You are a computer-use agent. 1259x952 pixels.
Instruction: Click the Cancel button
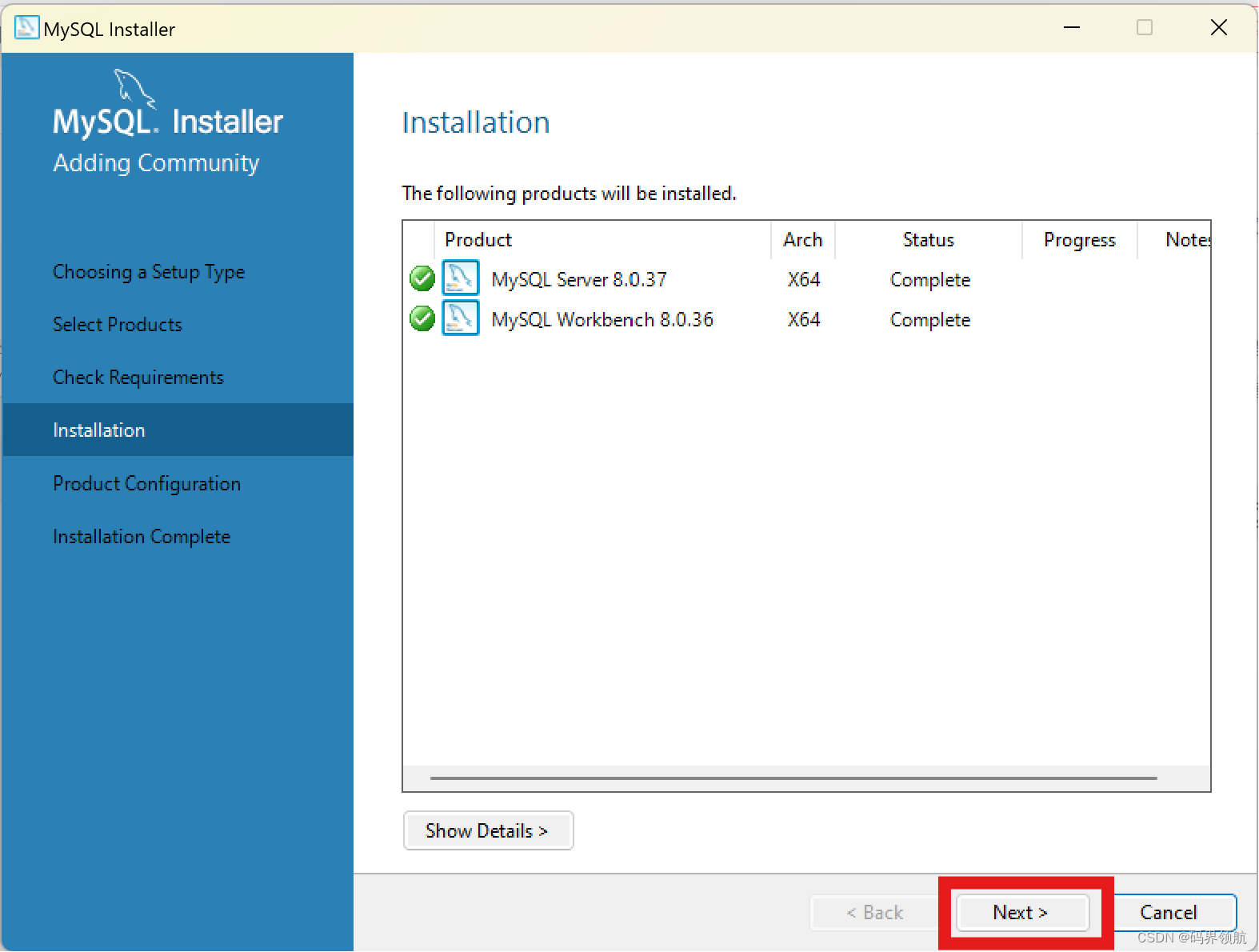(x=1169, y=912)
